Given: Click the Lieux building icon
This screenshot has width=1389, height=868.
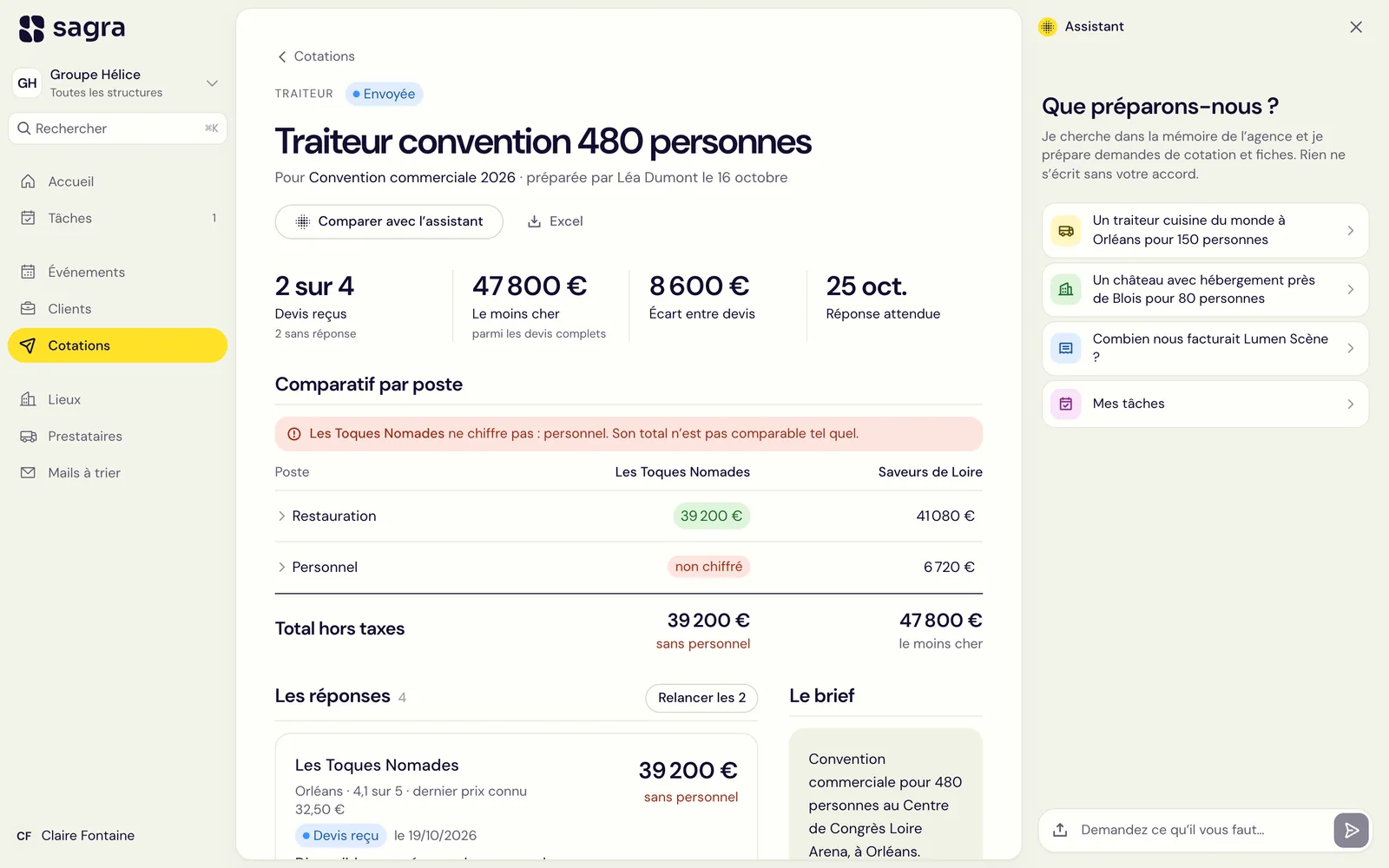Looking at the screenshot, I should click(x=28, y=399).
